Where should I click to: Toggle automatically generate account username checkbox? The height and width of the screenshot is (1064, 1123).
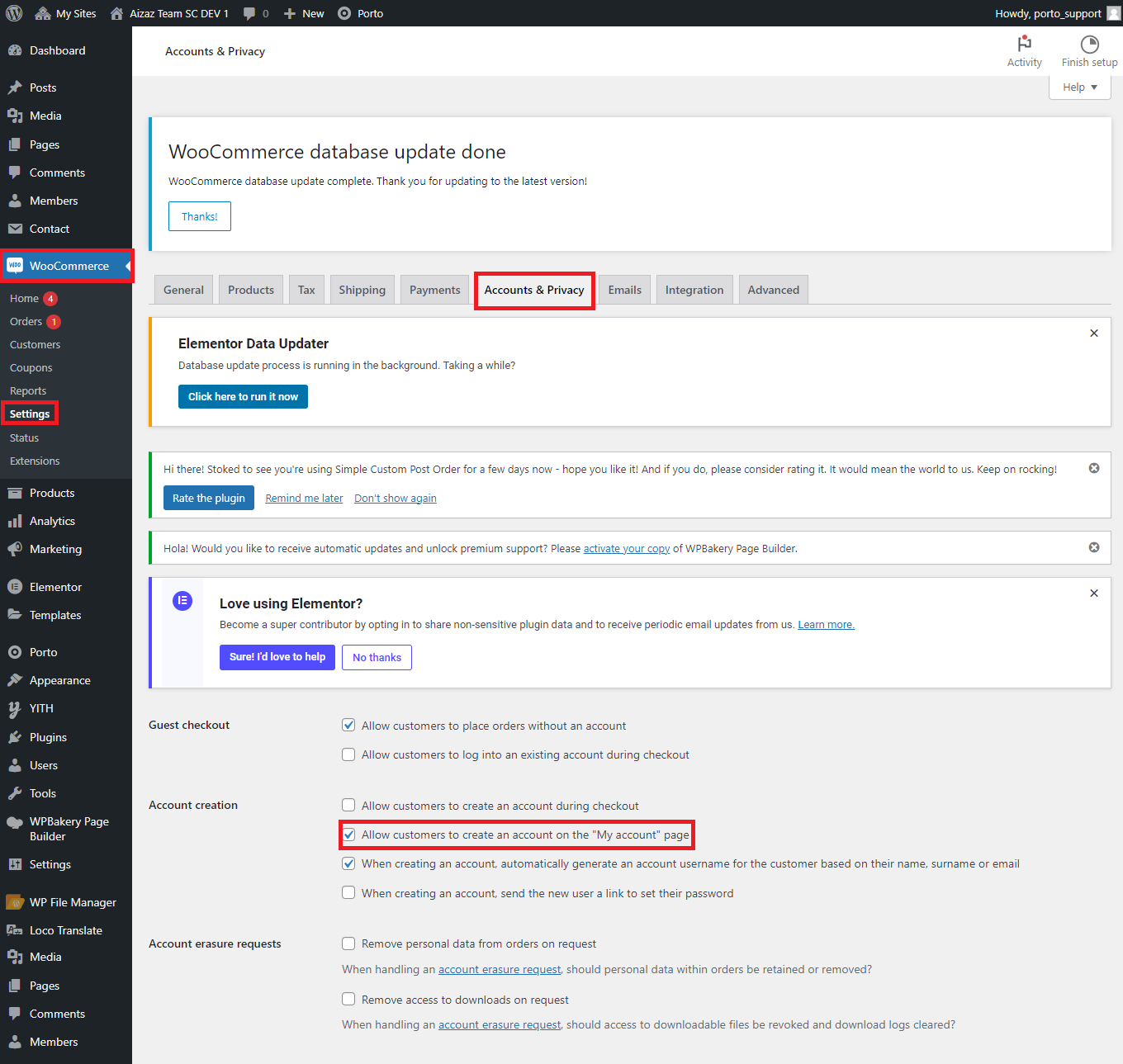tap(348, 863)
